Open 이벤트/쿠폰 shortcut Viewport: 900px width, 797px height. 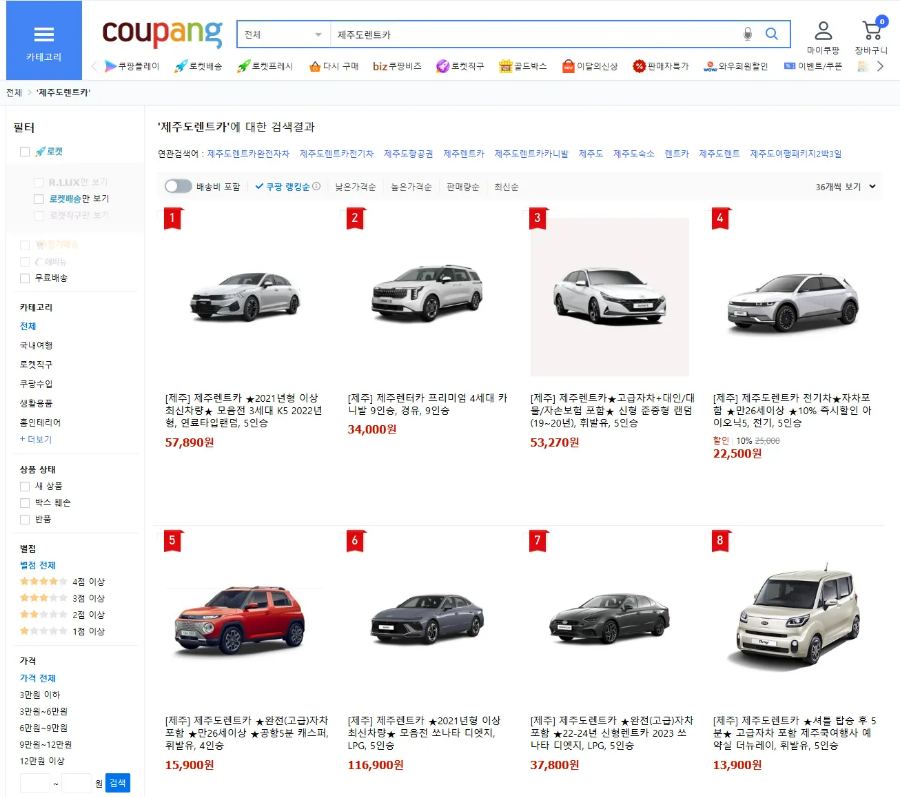point(813,67)
